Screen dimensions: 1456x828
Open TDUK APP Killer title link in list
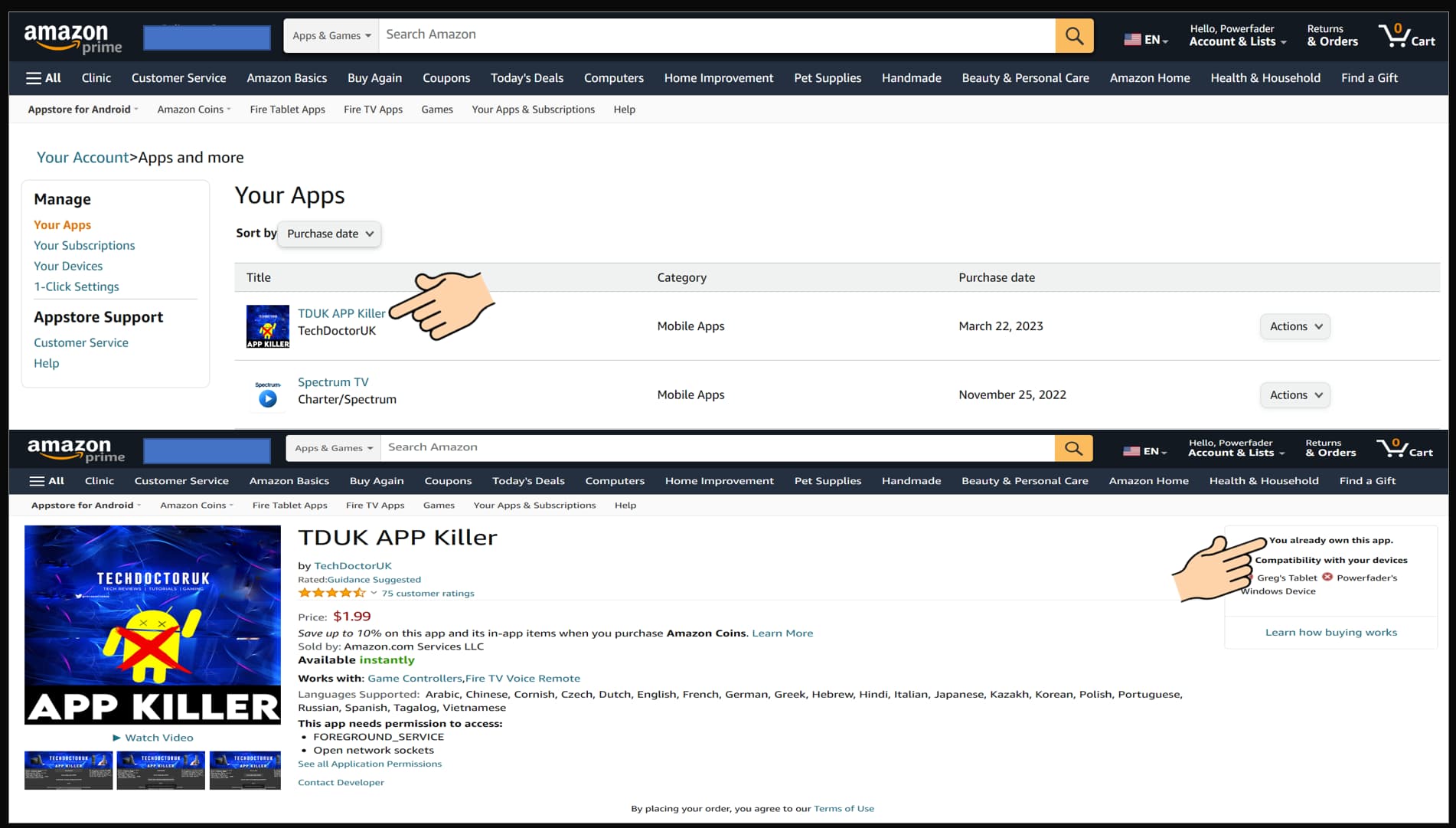[x=341, y=313]
